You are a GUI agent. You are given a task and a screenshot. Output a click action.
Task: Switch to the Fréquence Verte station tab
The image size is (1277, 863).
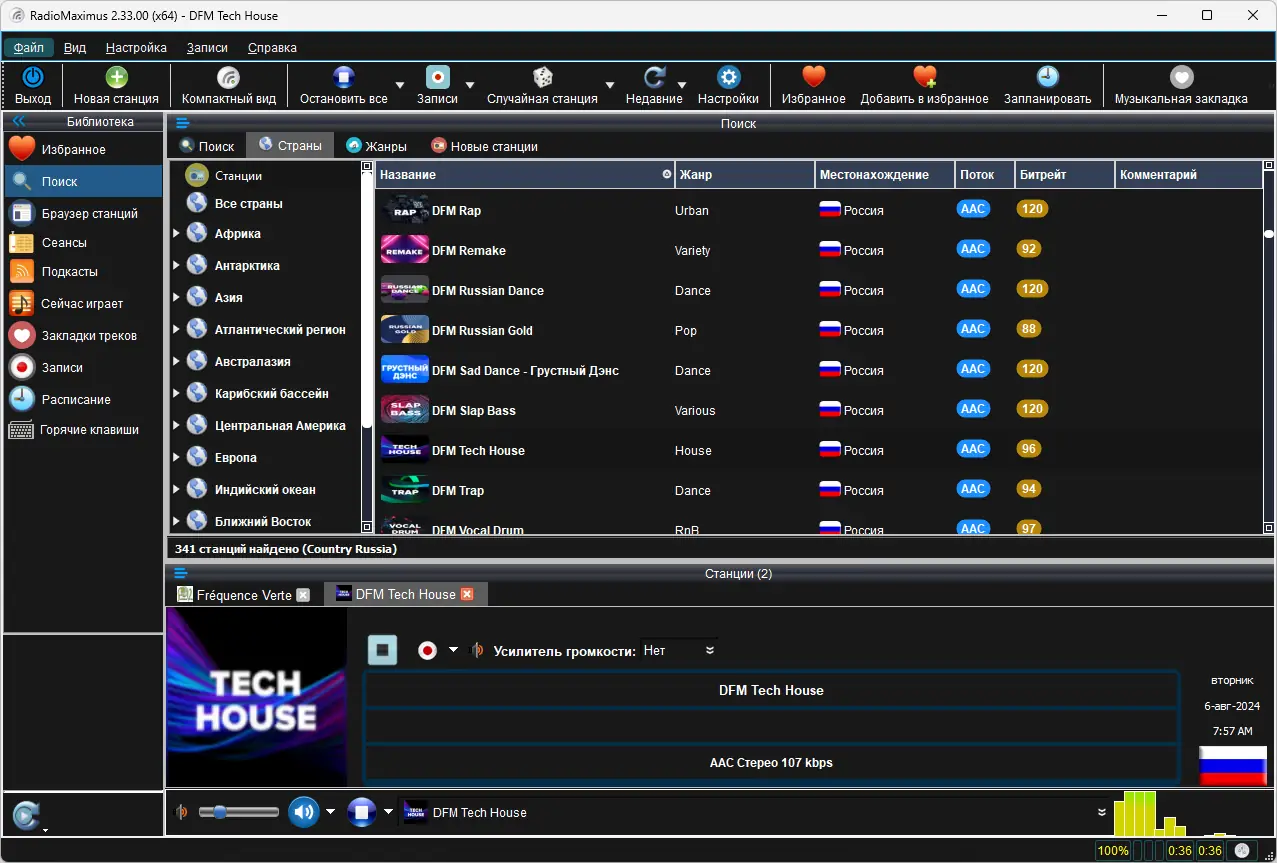click(x=240, y=593)
